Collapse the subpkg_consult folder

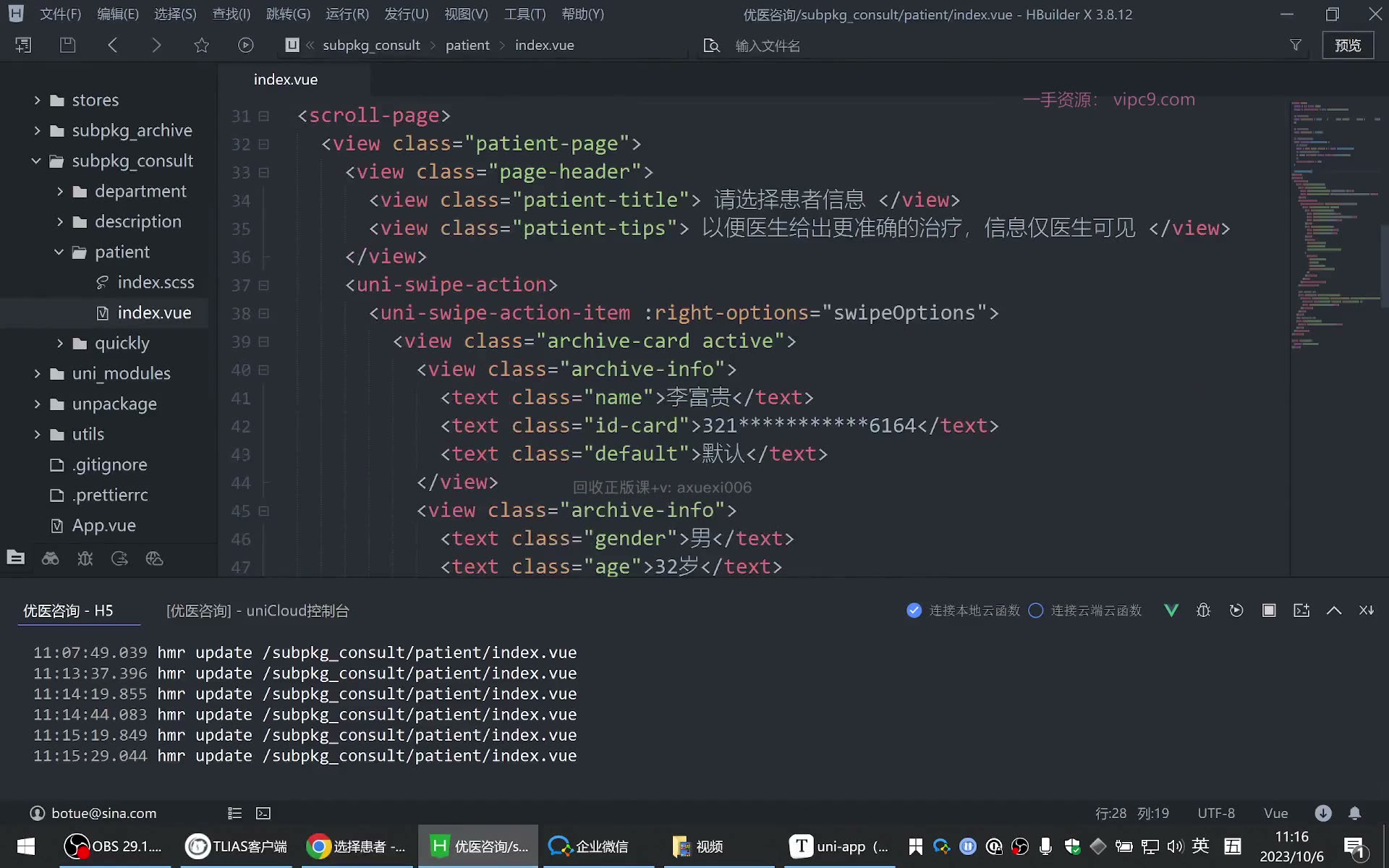(36, 161)
